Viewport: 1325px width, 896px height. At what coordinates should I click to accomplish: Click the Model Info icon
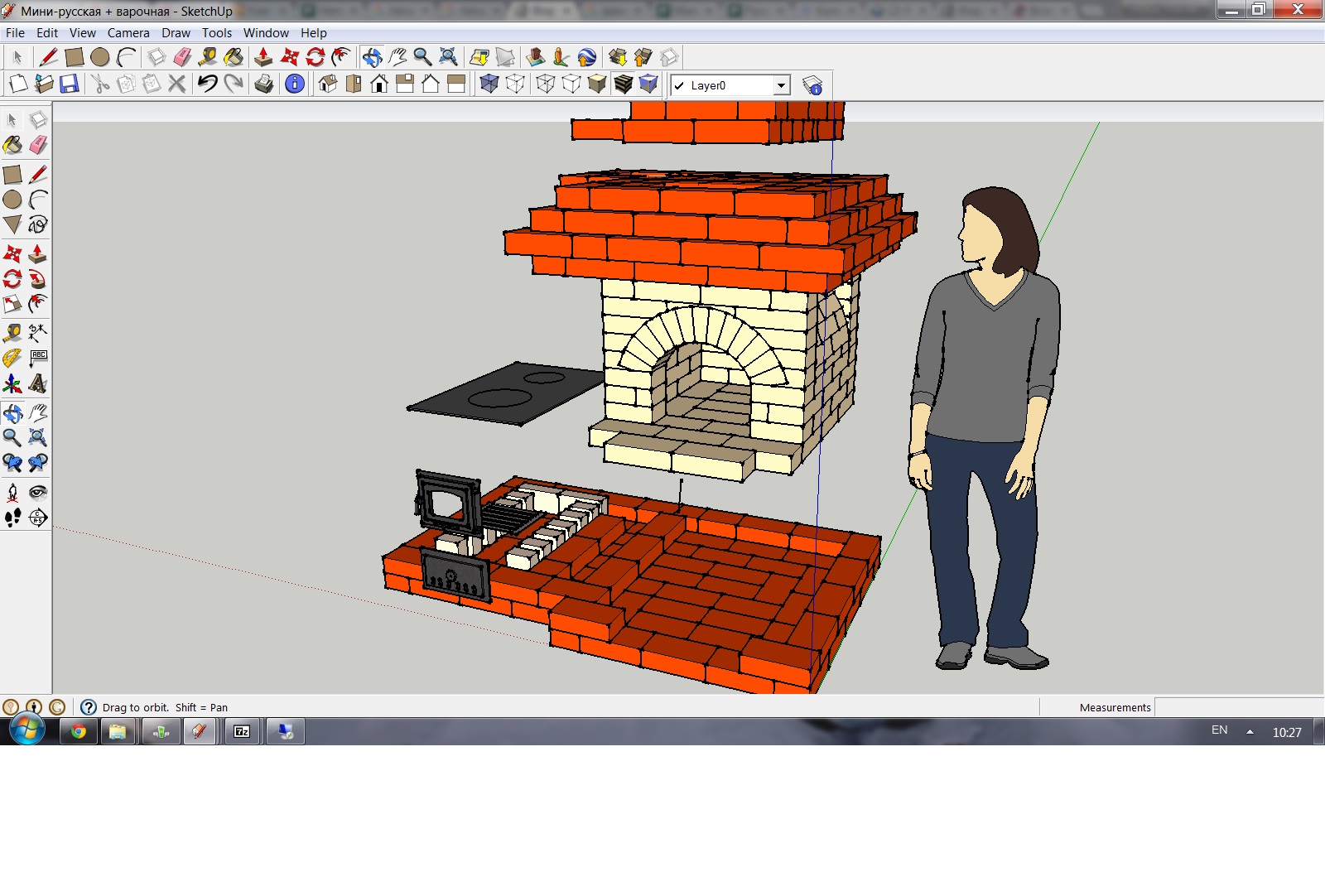[x=294, y=84]
